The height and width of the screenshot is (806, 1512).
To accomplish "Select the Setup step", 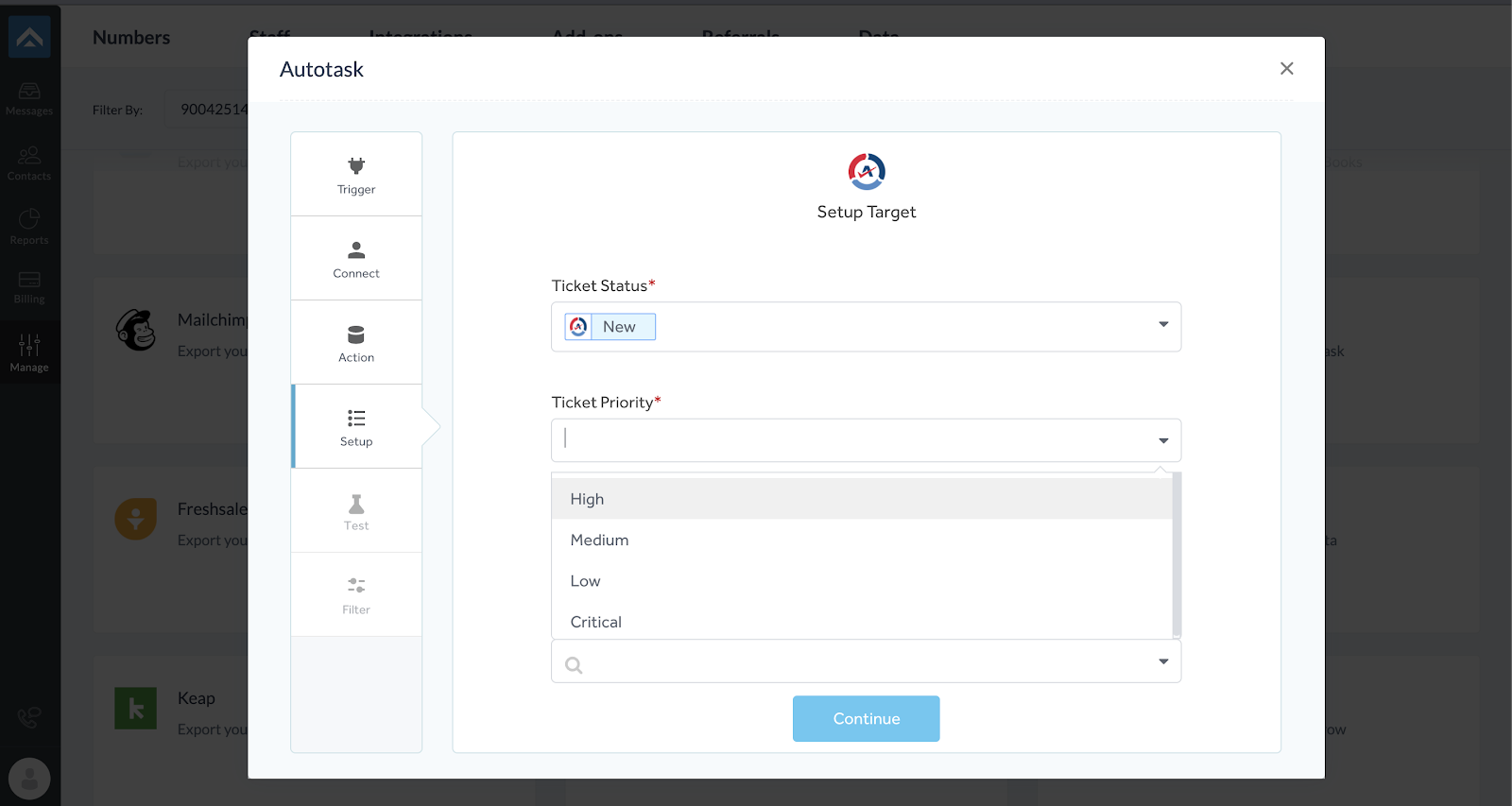I will click(356, 427).
